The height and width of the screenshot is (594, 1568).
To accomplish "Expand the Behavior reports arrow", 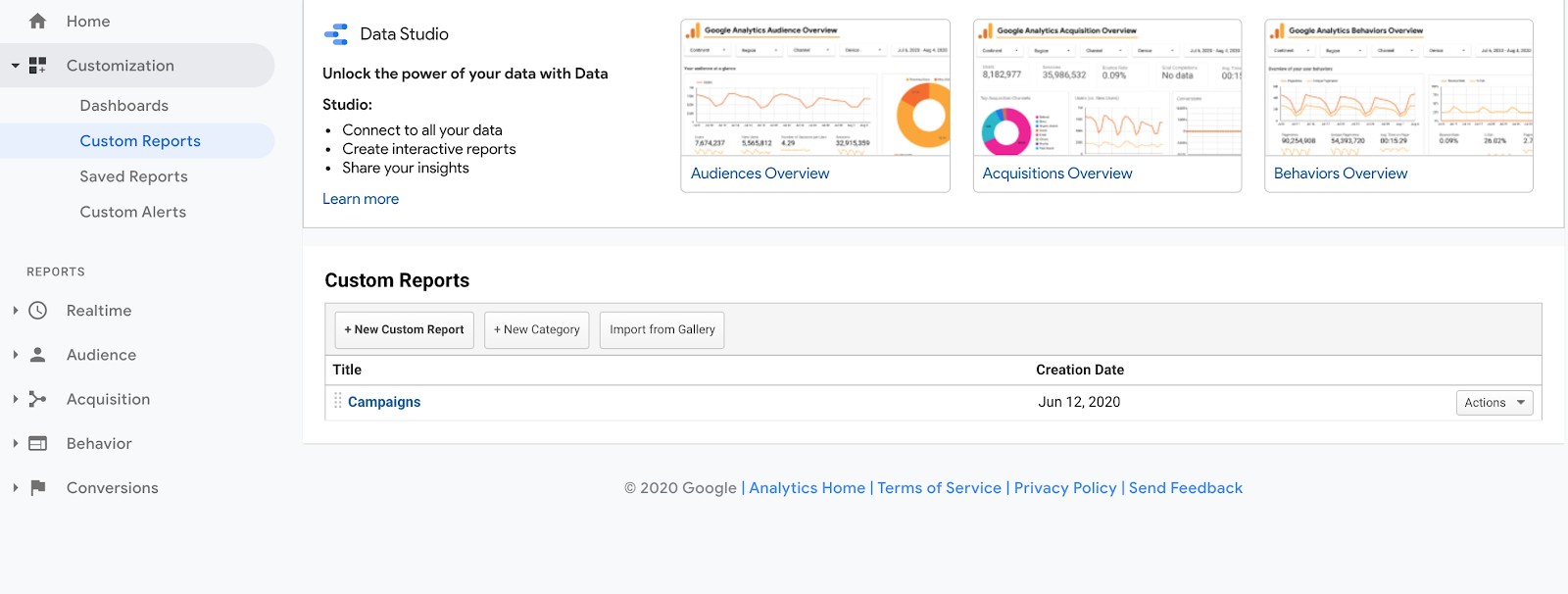I will [x=16, y=443].
